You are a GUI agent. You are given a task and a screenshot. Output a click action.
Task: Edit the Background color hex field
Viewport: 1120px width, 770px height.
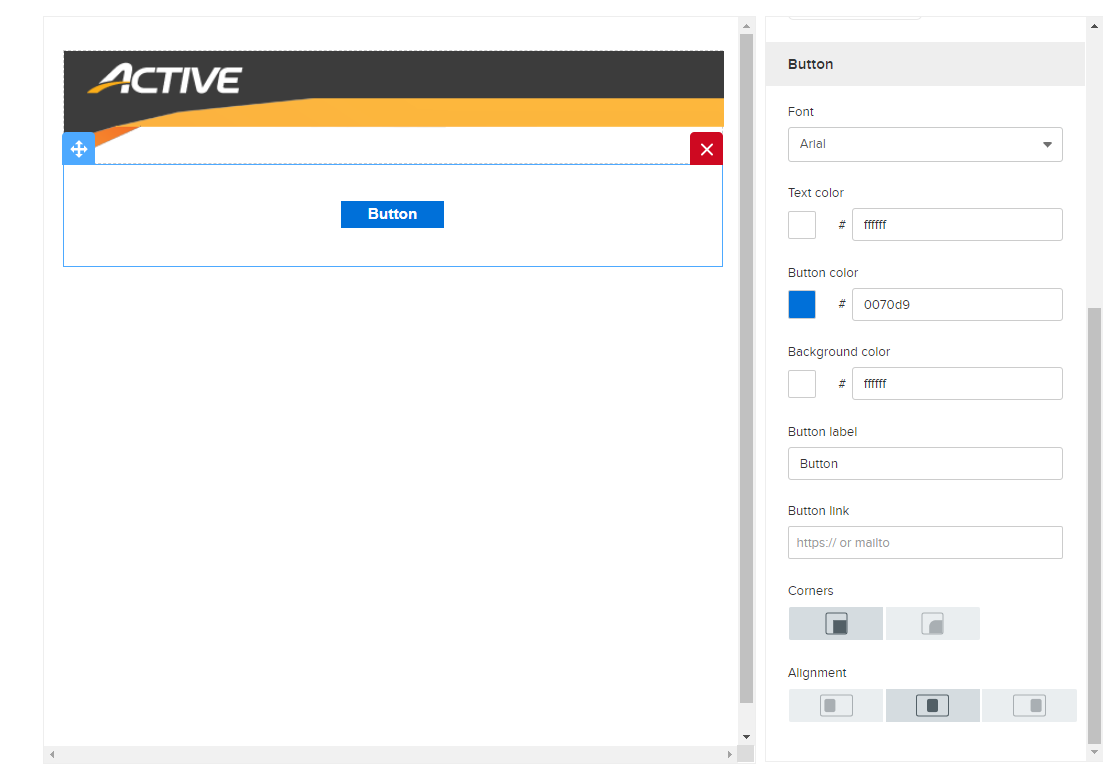pyautogui.click(x=957, y=384)
